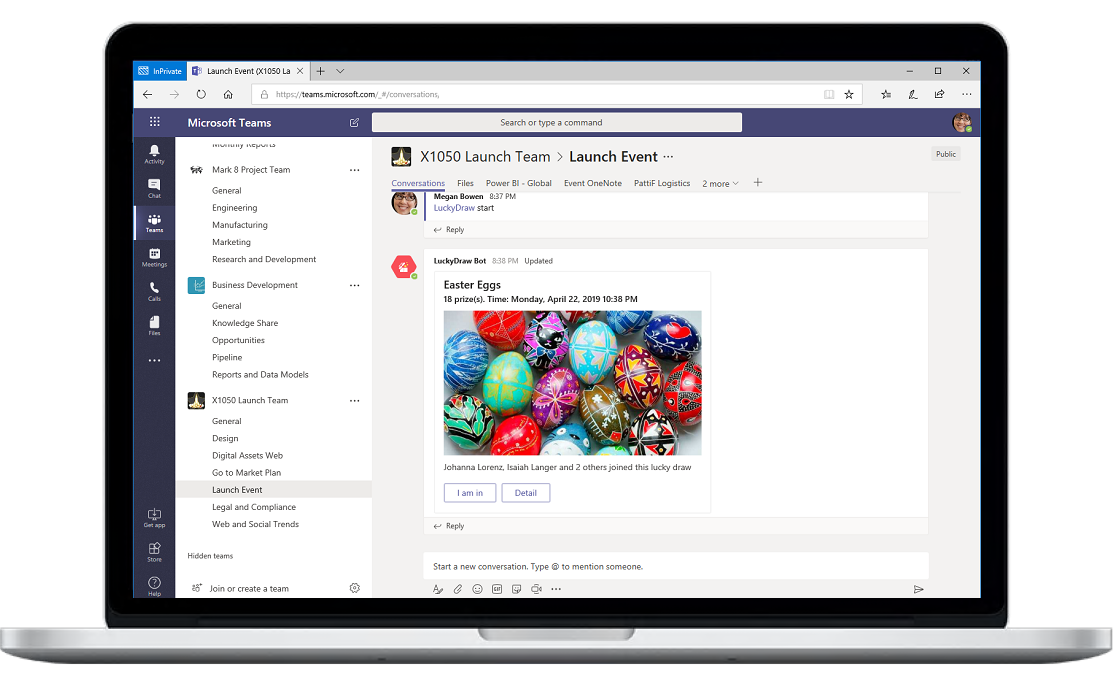1114x675 pixels.
Task: Click the new chat compose icon
Action: coord(354,123)
